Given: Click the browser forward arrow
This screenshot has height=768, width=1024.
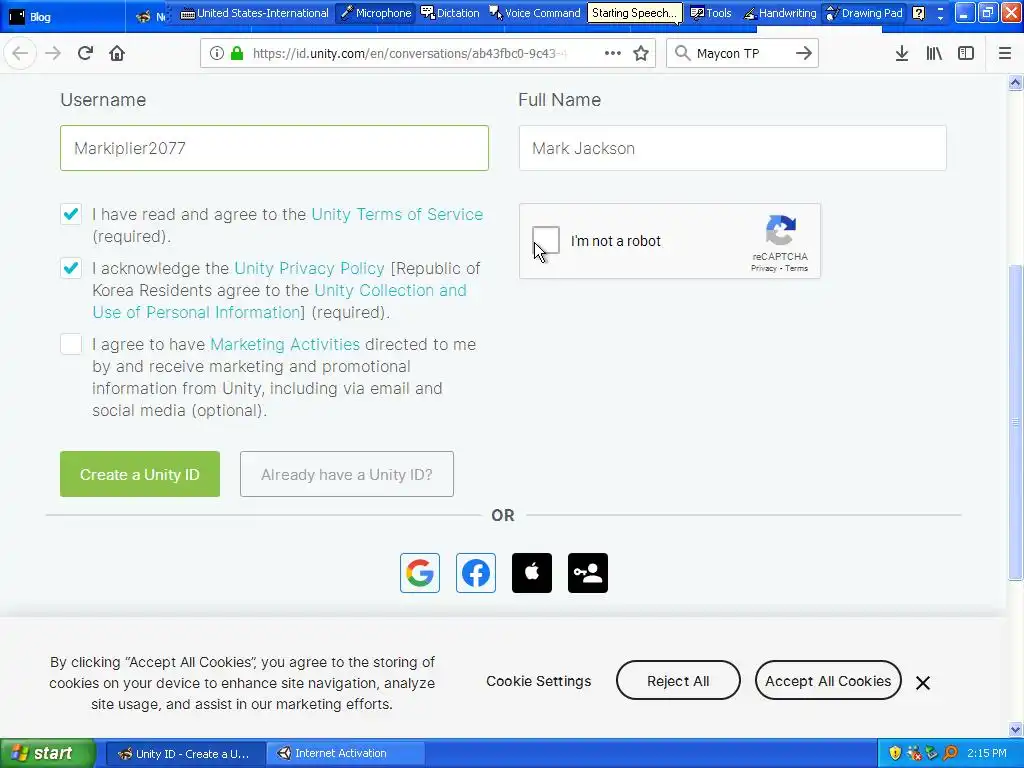Looking at the screenshot, I should (x=53, y=53).
